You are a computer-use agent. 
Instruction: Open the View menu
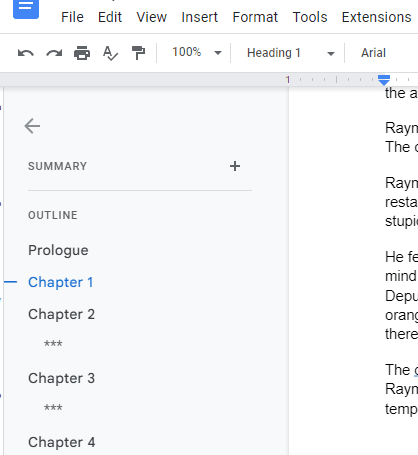tap(152, 17)
